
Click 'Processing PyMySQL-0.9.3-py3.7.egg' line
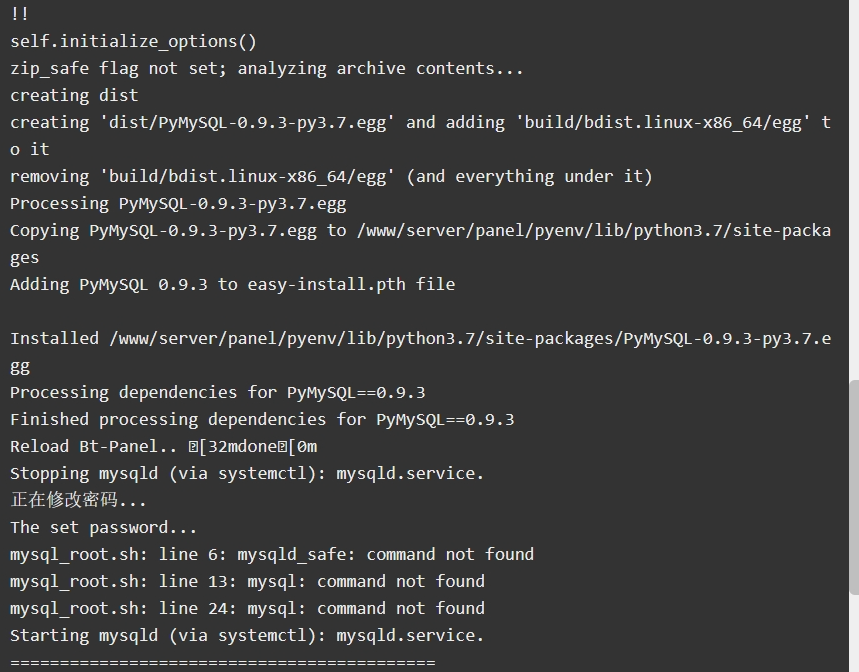coord(178,204)
